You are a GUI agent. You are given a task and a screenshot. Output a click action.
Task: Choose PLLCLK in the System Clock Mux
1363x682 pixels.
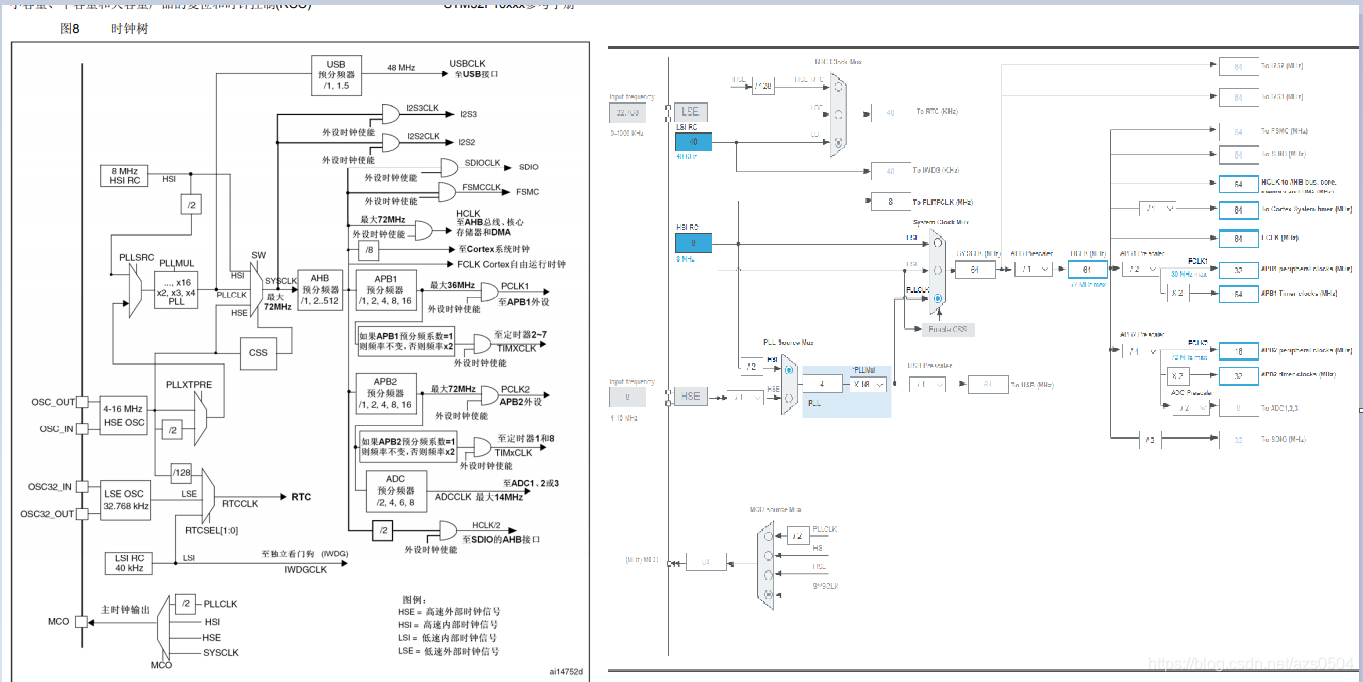click(x=938, y=299)
